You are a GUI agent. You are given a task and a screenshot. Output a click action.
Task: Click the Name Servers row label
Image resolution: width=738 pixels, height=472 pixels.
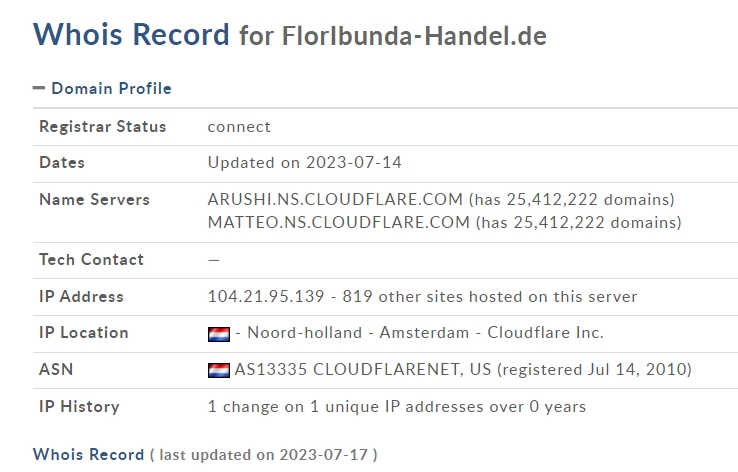(94, 200)
